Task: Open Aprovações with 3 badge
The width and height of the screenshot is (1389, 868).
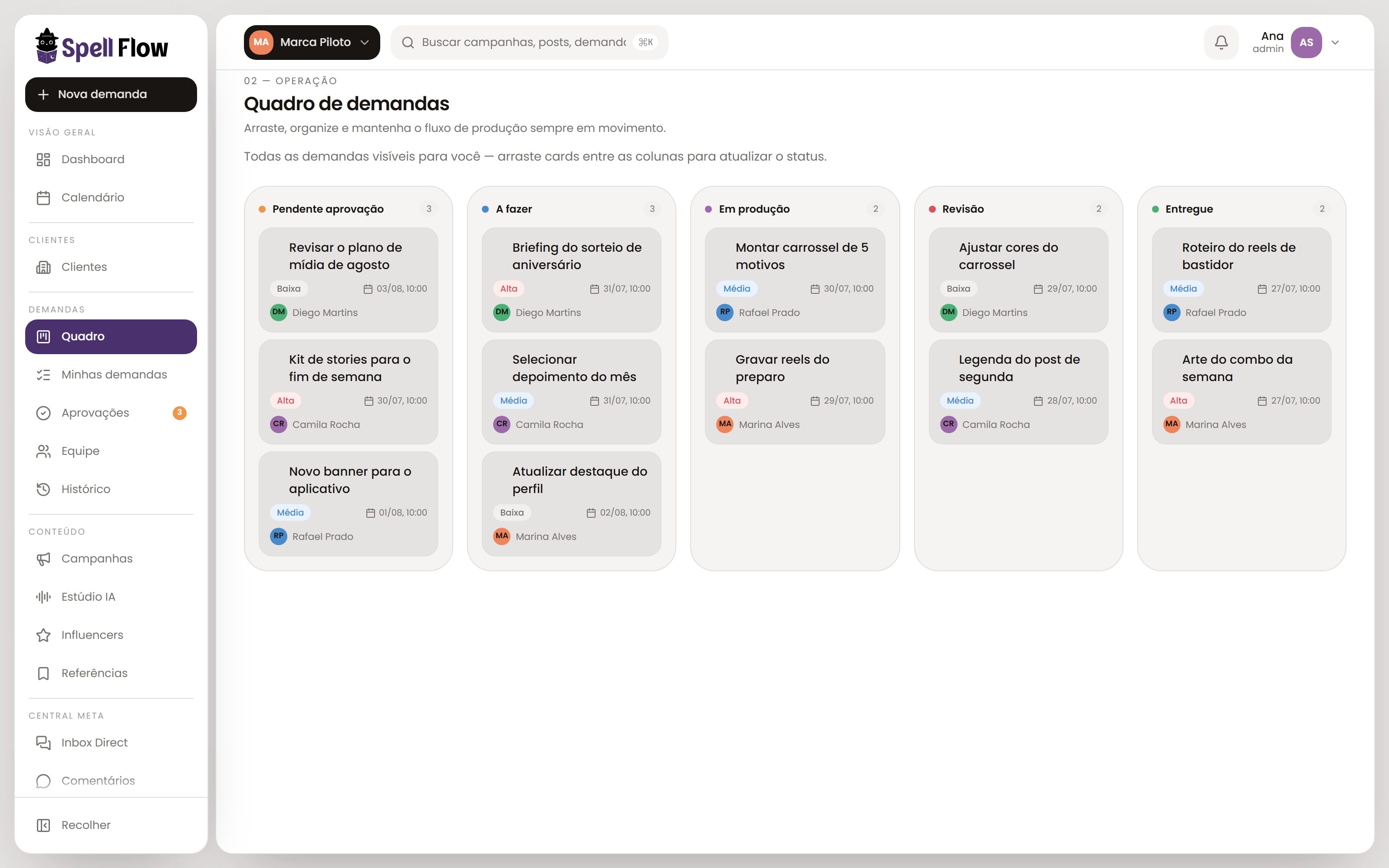Action: point(111,413)
